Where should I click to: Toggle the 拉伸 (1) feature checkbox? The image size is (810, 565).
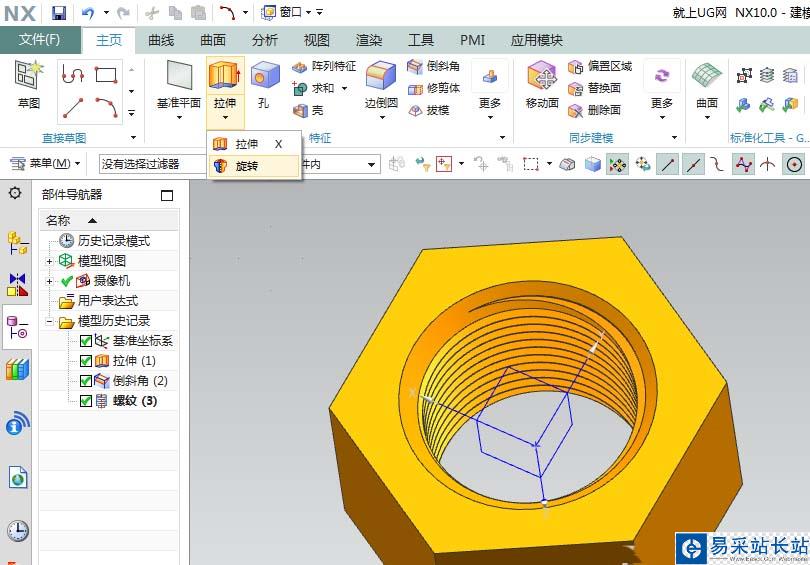(86, 360)
